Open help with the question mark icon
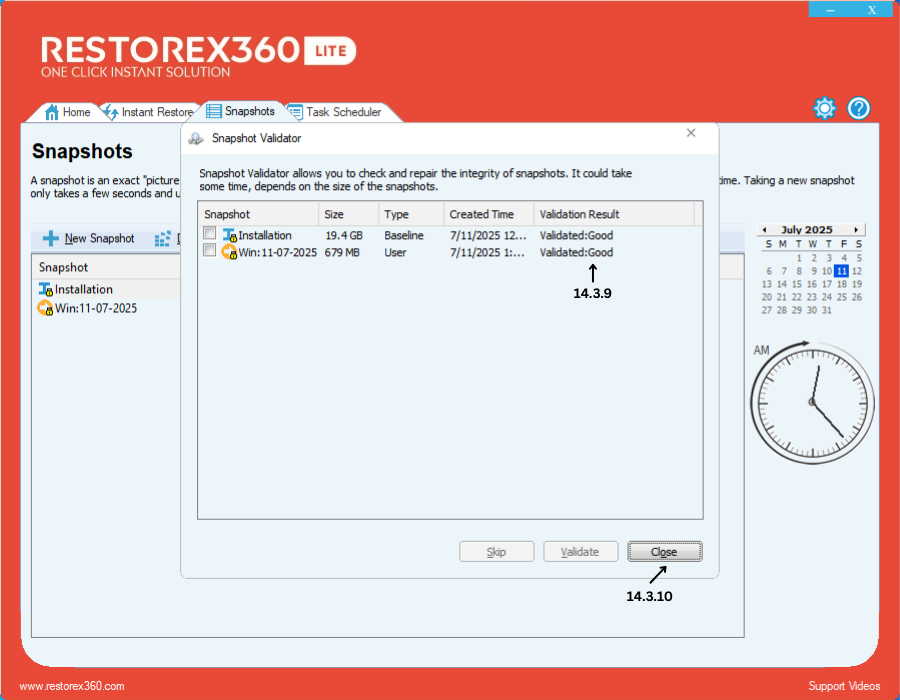 859,108
